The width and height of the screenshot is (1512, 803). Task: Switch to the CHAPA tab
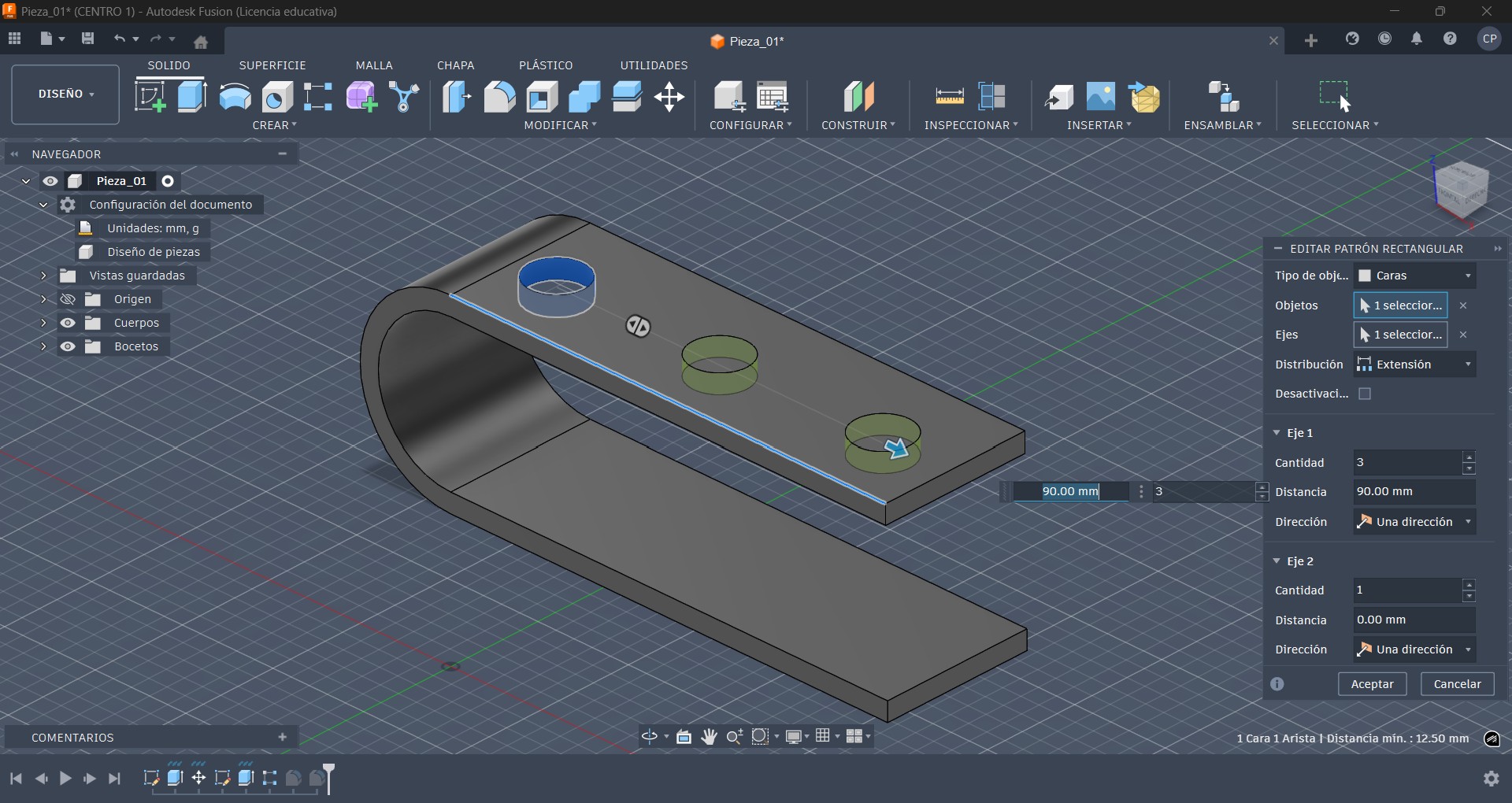tap(455, 65)
